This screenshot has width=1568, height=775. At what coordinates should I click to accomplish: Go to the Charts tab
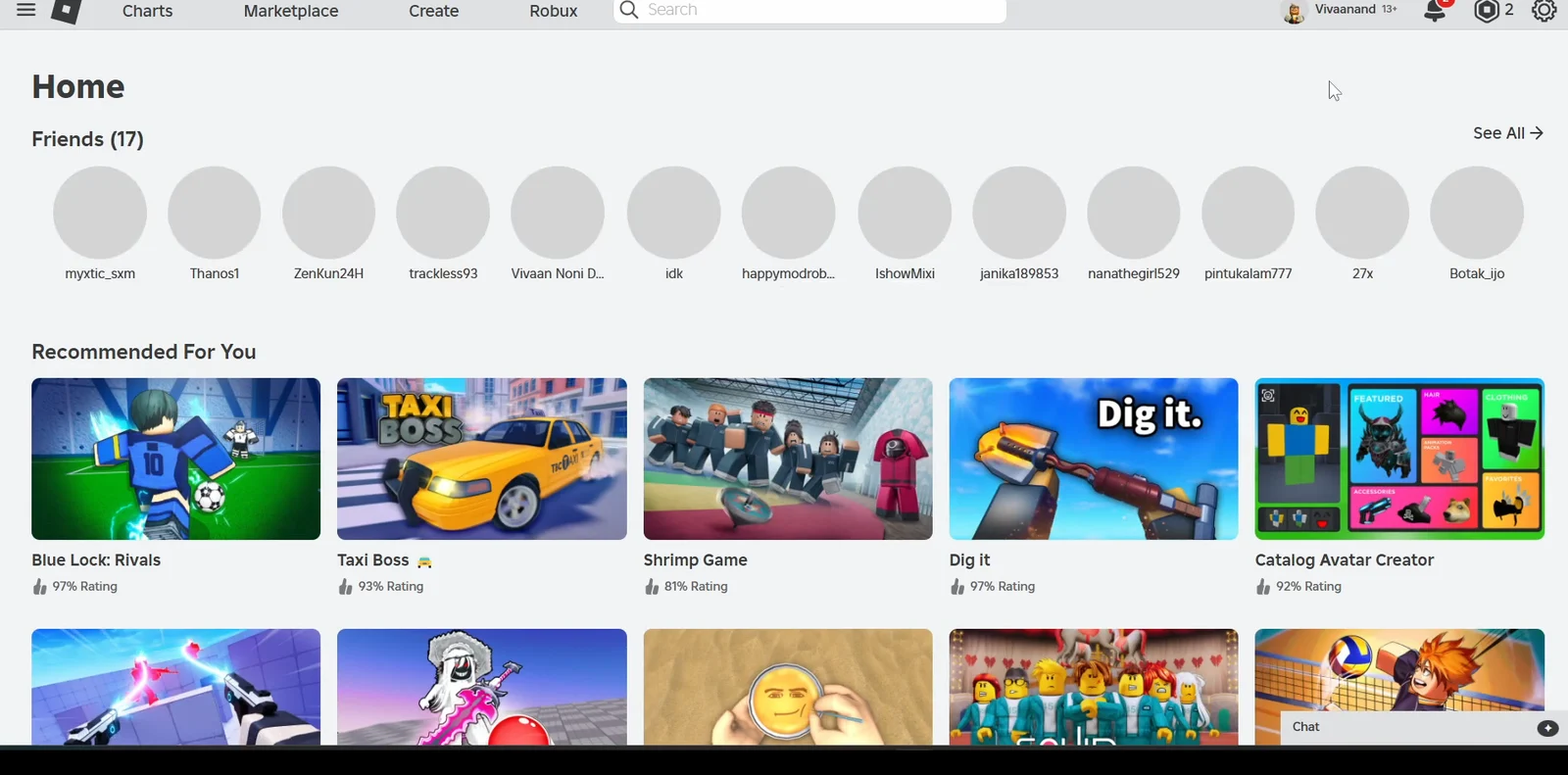[148, 11]
